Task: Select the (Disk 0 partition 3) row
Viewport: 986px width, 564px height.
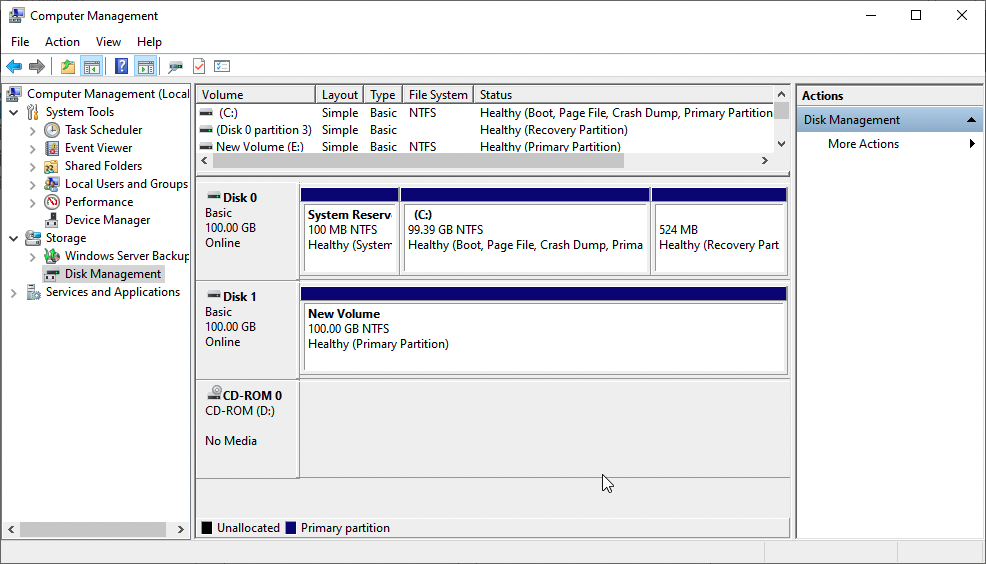Action: click(485, 130)
